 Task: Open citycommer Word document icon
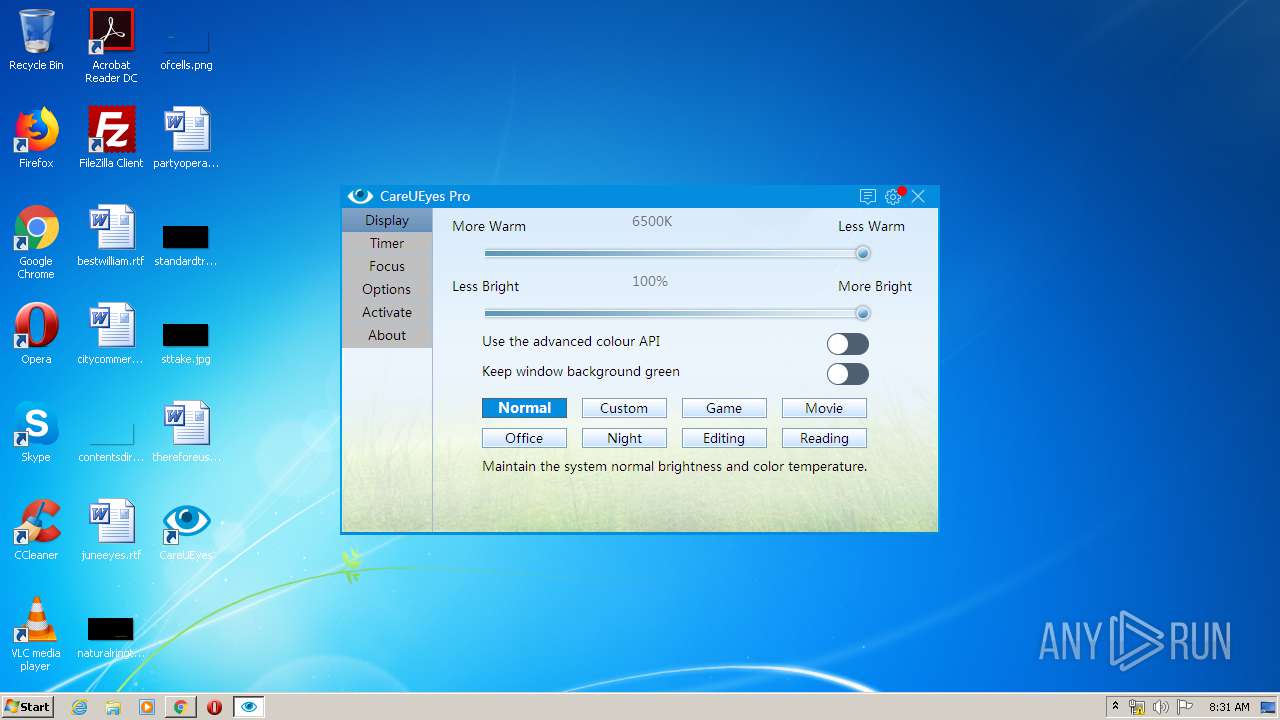click(111, 334)
